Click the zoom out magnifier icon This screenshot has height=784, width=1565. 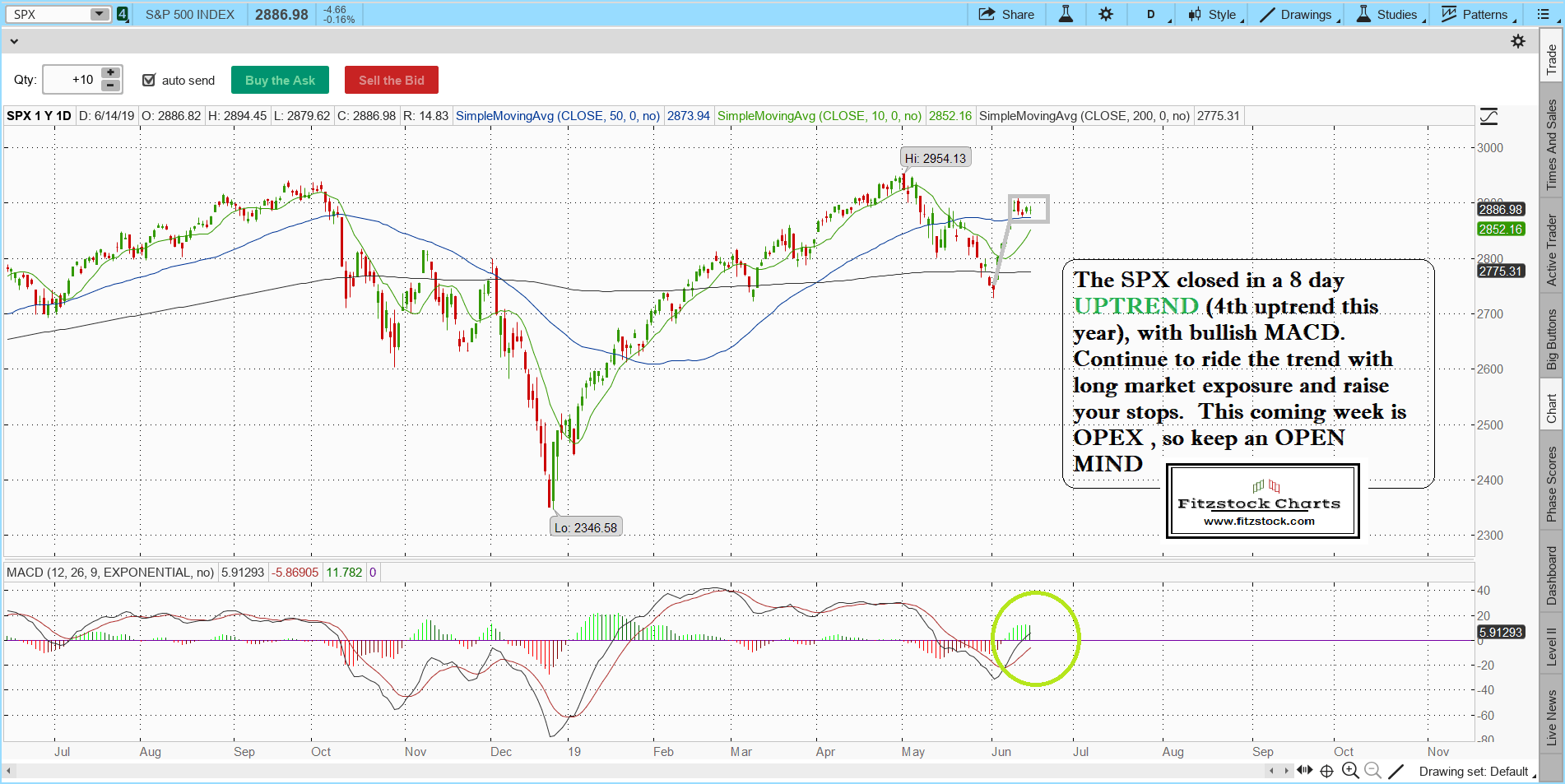point(1372,771)
